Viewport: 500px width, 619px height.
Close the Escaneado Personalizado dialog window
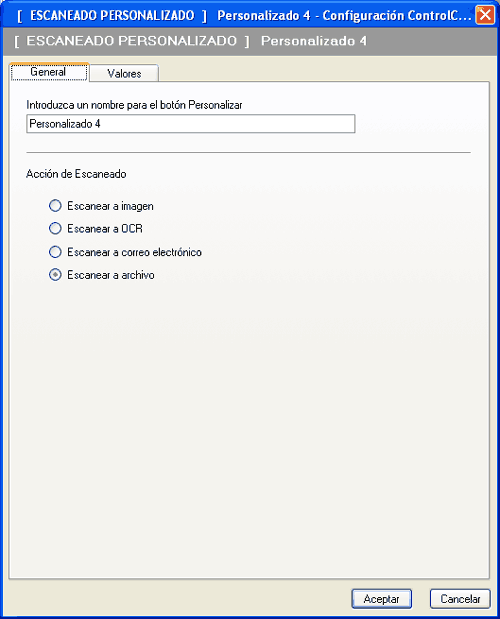click(x=485, y=15)
